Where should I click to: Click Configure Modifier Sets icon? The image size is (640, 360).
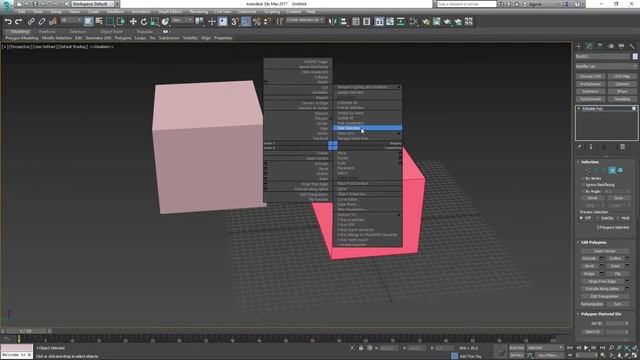pyautogui.click(x=622, y=147)
